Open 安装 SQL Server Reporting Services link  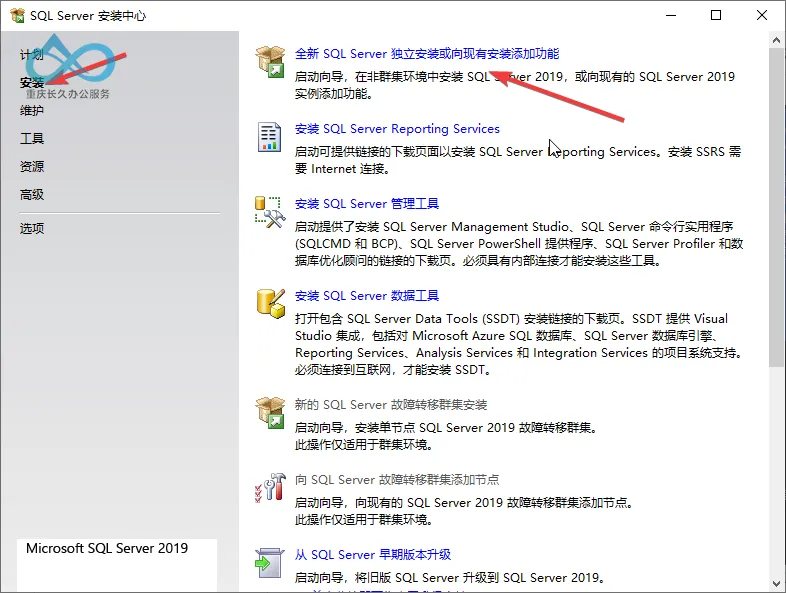pos(397,129)
